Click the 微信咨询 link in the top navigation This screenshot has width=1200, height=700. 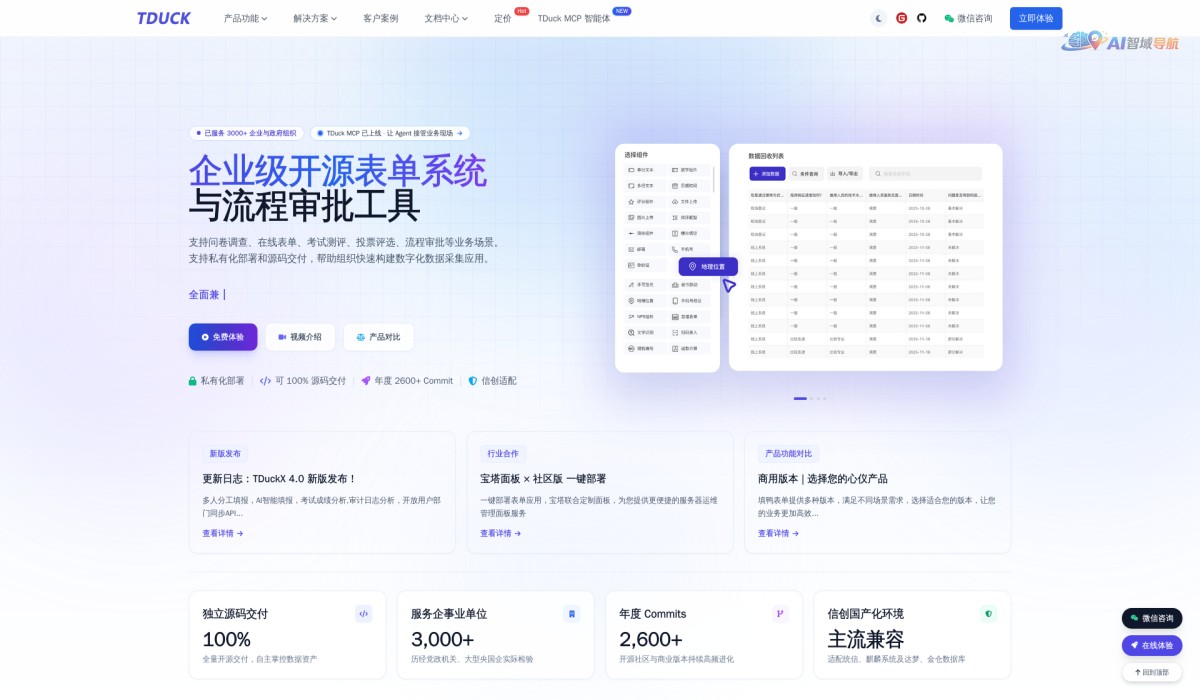click(x=968, y=18)
